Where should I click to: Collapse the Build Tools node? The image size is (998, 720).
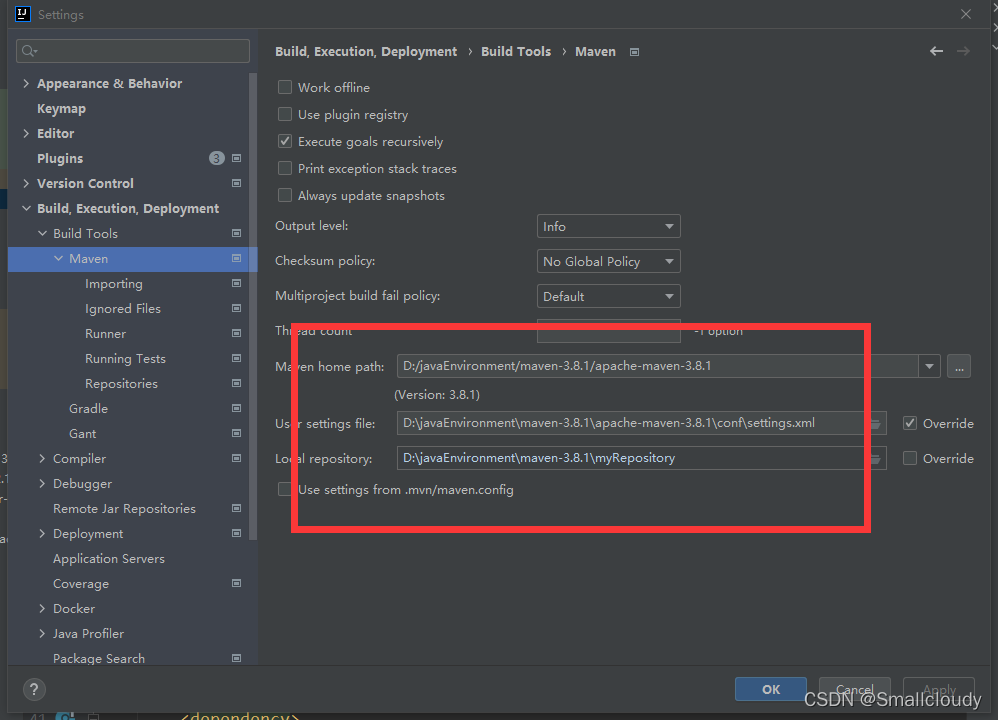[x=42, y=234]
